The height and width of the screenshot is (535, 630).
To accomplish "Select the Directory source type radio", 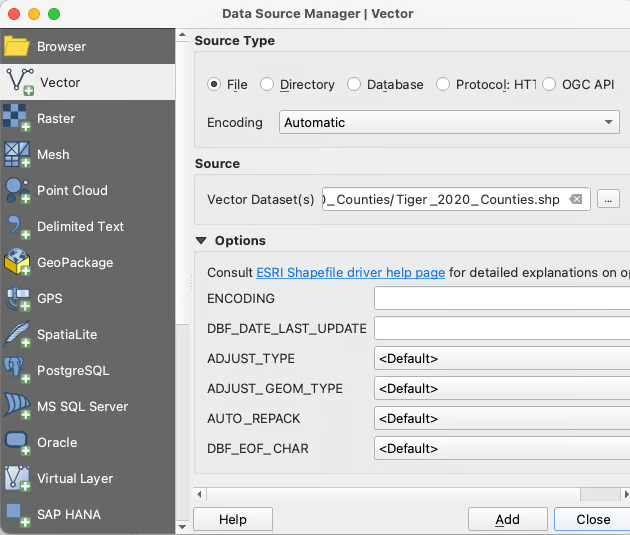I will tap(267, 84).
